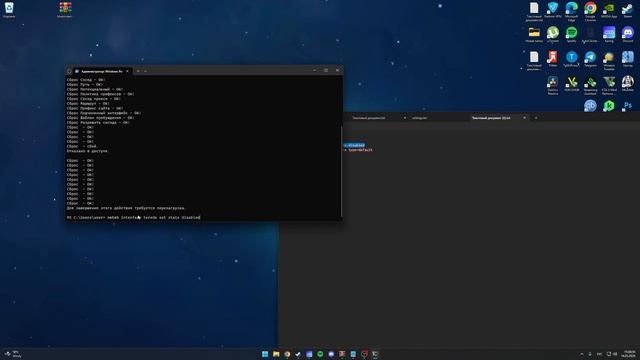Launch Google Chrome from the desktop

point(590,11)
